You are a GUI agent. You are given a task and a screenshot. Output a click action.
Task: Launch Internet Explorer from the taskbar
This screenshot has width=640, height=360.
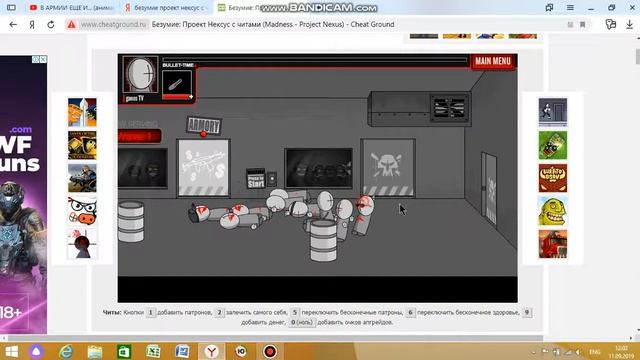66,351
